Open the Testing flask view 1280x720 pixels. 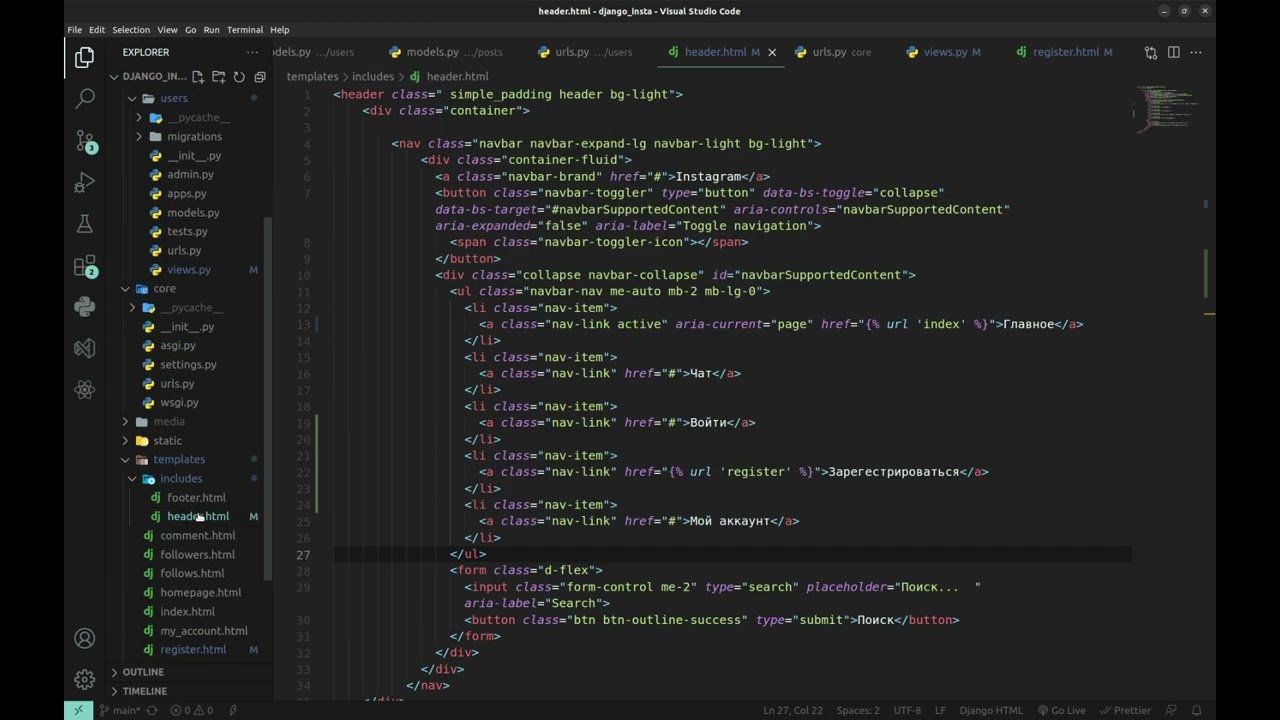pyautogui.click(x=85, y=224)
